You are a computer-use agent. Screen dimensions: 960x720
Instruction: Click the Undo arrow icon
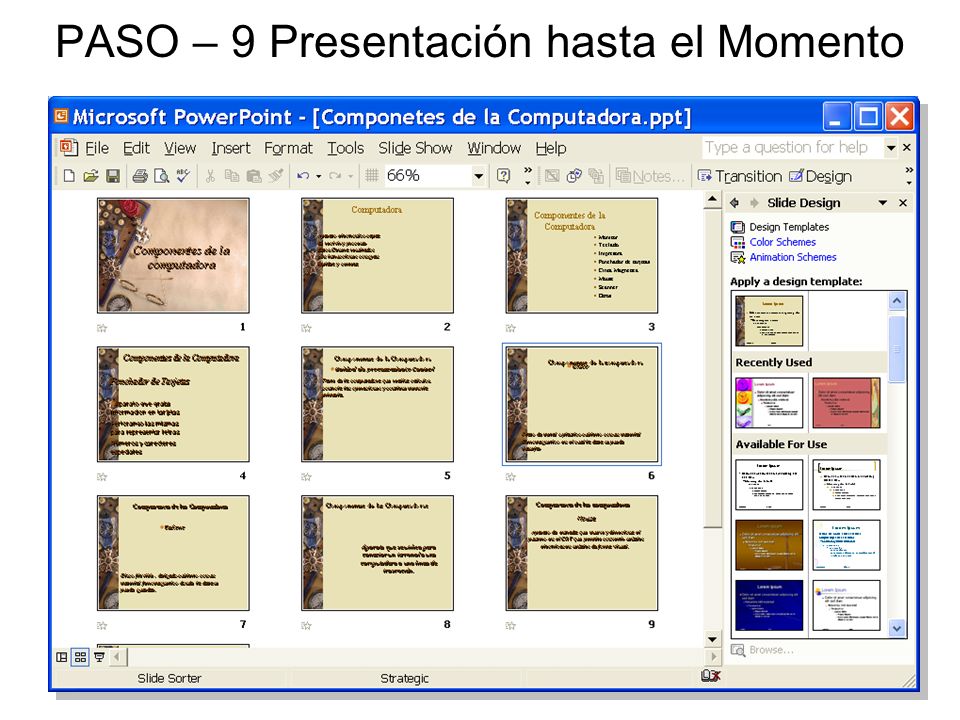point(303,176)
